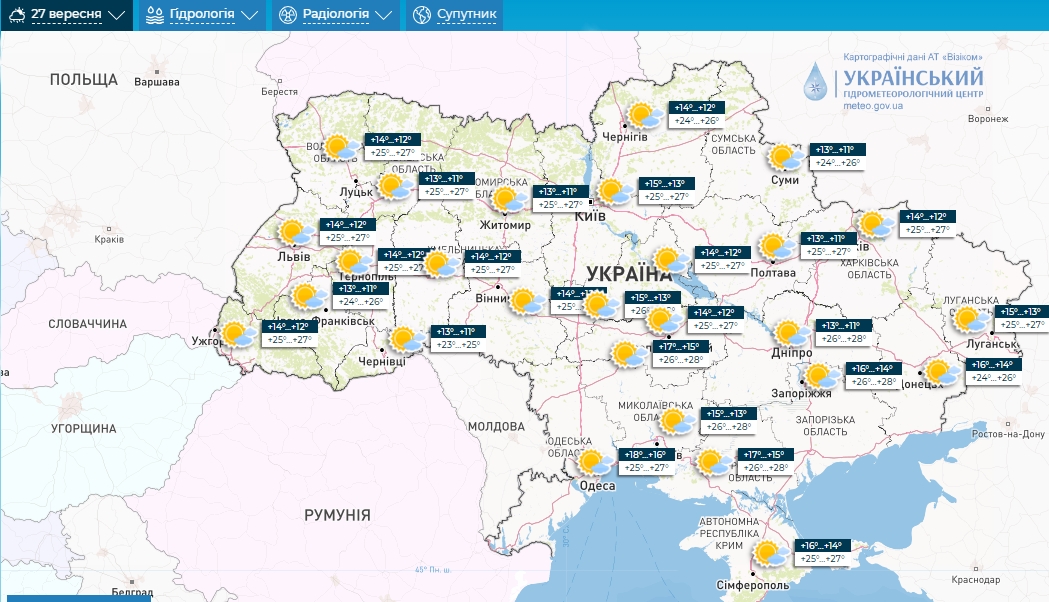Click the Mykolaiv weather icon

[x=678, y=421]
